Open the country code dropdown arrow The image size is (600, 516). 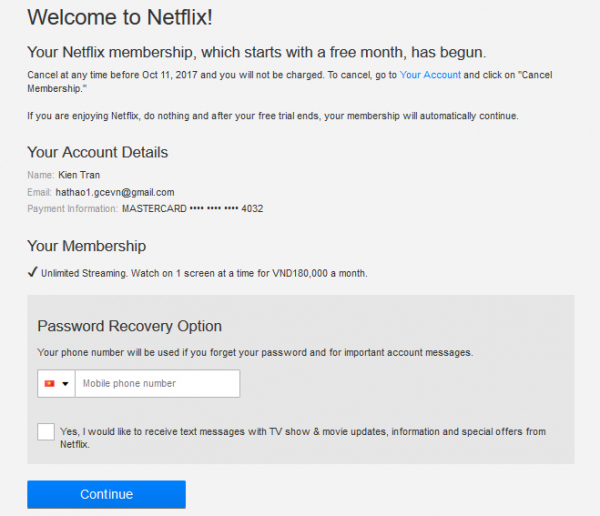[65, 384]
